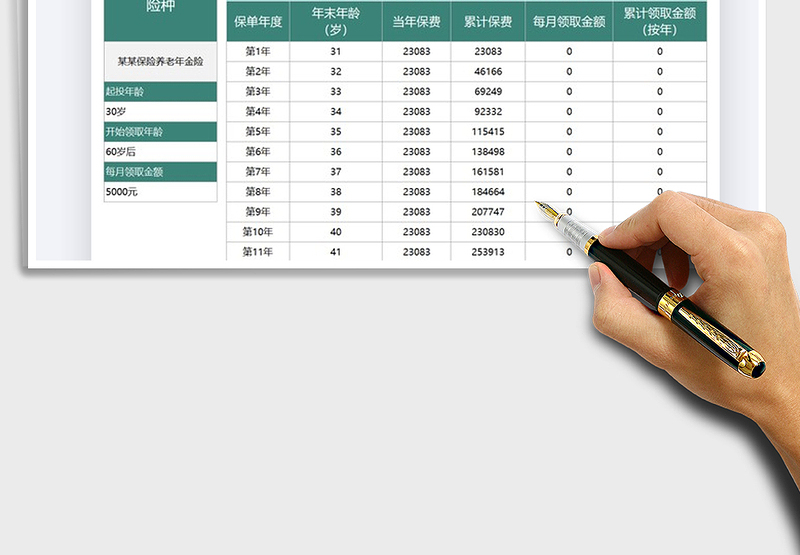Click 当年保费 value 23083 in 第2年 row
Viewport: 800px width, 555px height.
point(416,71)
